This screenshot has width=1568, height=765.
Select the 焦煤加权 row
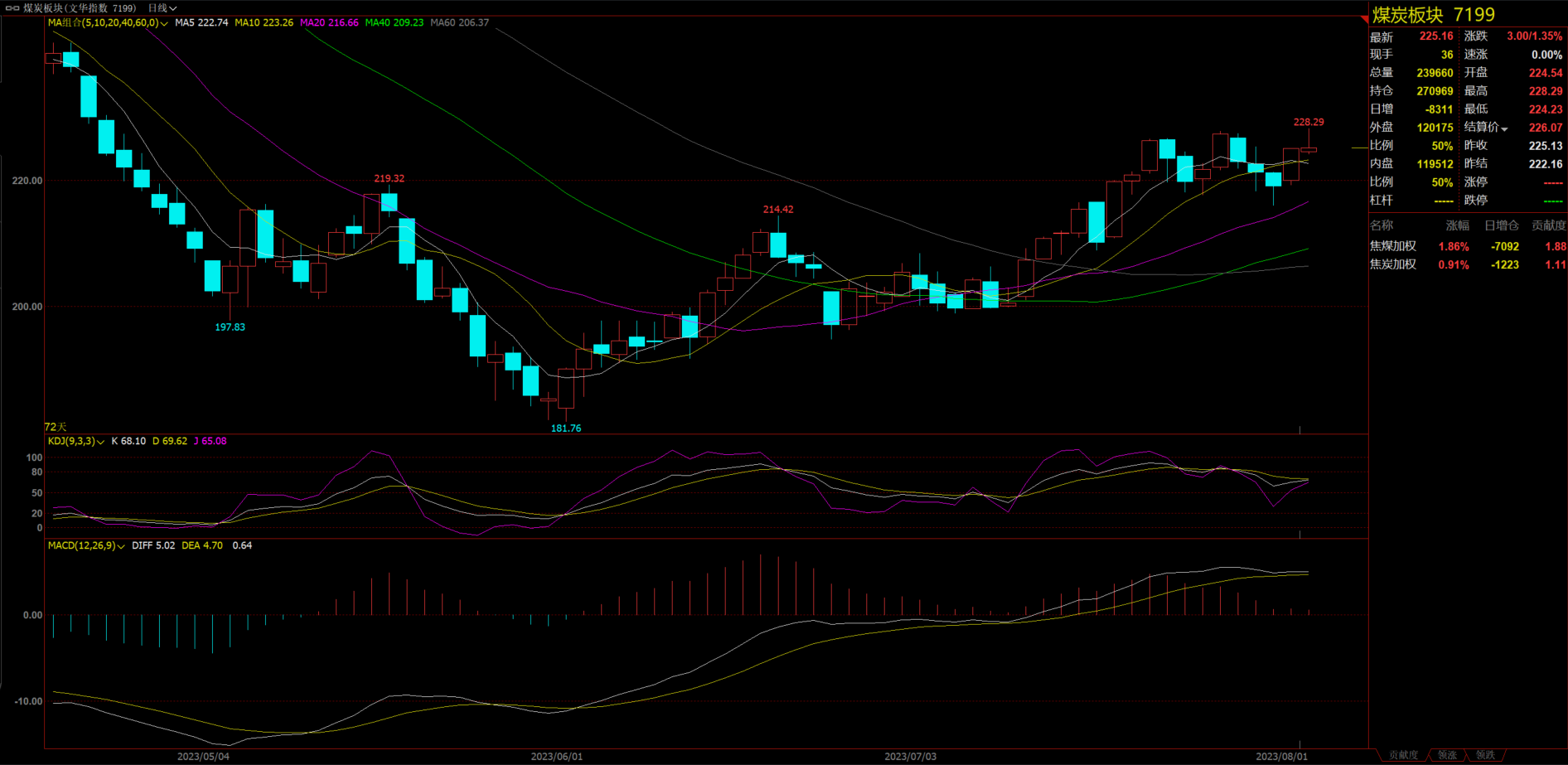[x=1393, y=246]
